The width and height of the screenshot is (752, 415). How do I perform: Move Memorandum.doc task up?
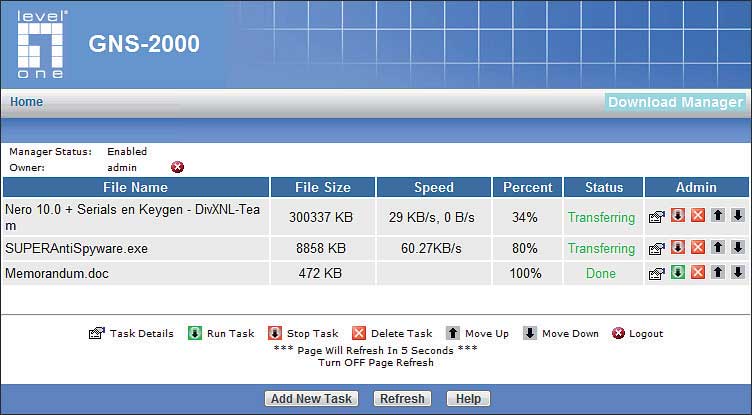(718, 273)
